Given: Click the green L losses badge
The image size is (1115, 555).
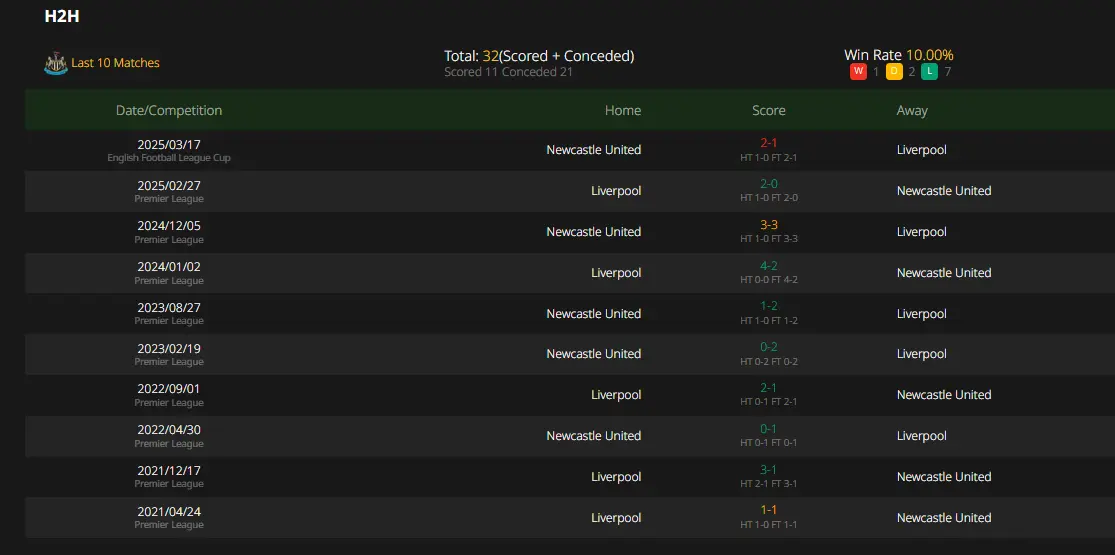Looking at the screenshot, I should click(929, 72).
